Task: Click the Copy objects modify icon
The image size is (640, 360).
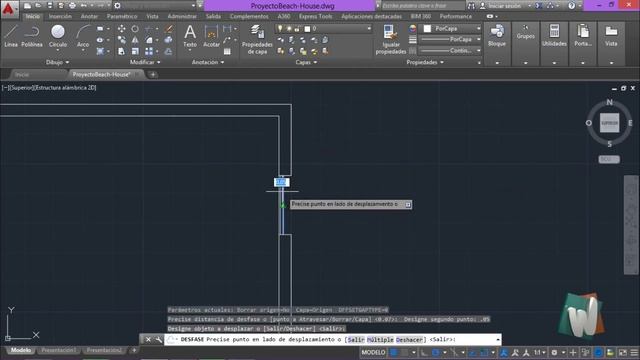Action: [122, 40]
